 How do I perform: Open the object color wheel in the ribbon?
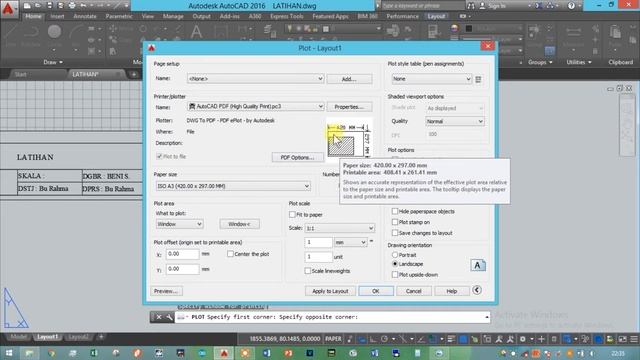455,28
